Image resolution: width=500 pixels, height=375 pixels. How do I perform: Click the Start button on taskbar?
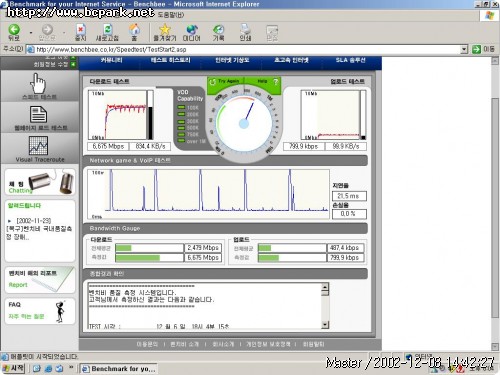coord(13,368)
